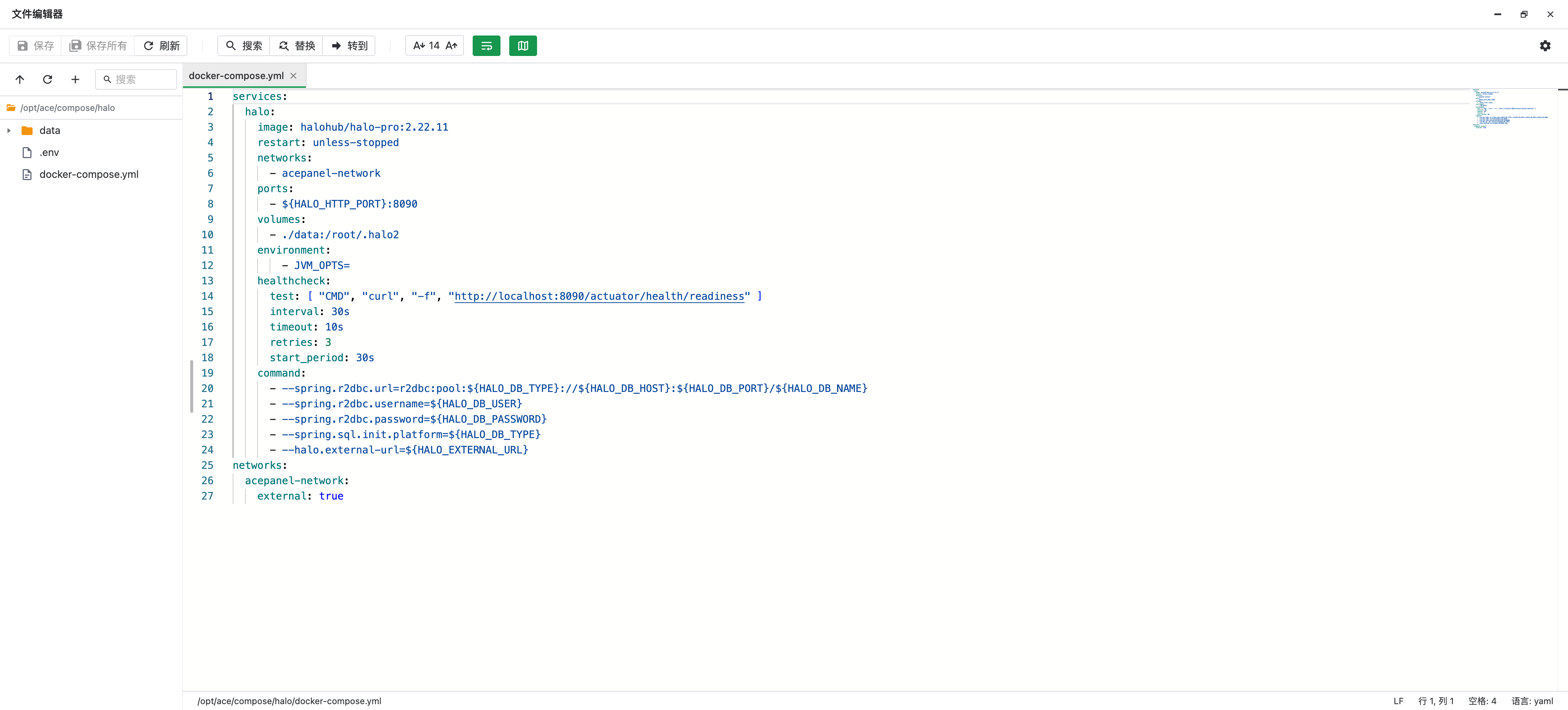
Task: Go up to the parent directory with the arrow
Action: (19, 79)
